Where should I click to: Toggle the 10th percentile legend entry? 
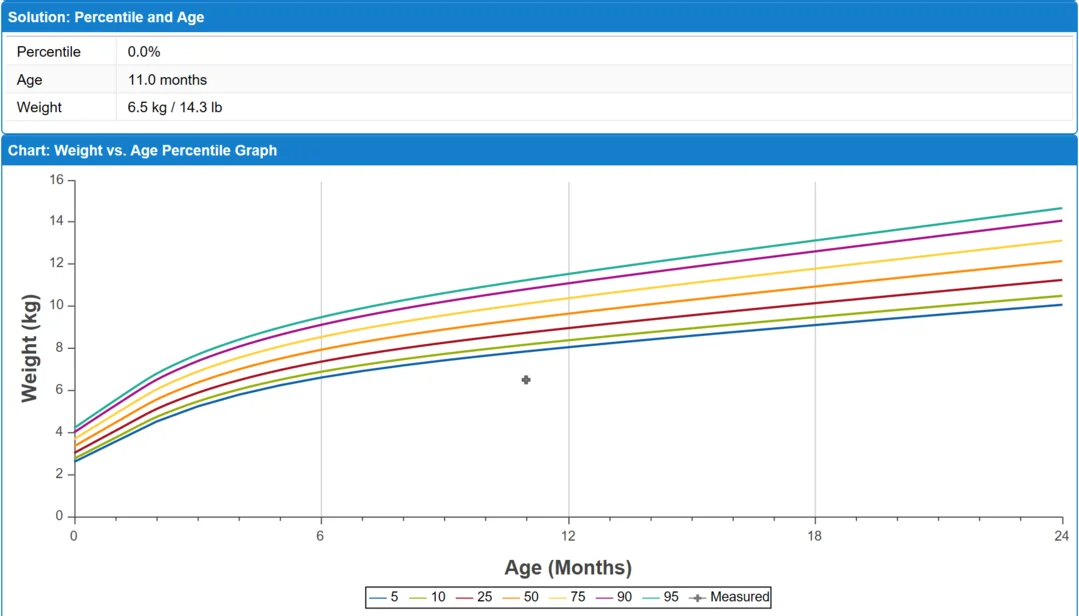coord(427,597)
